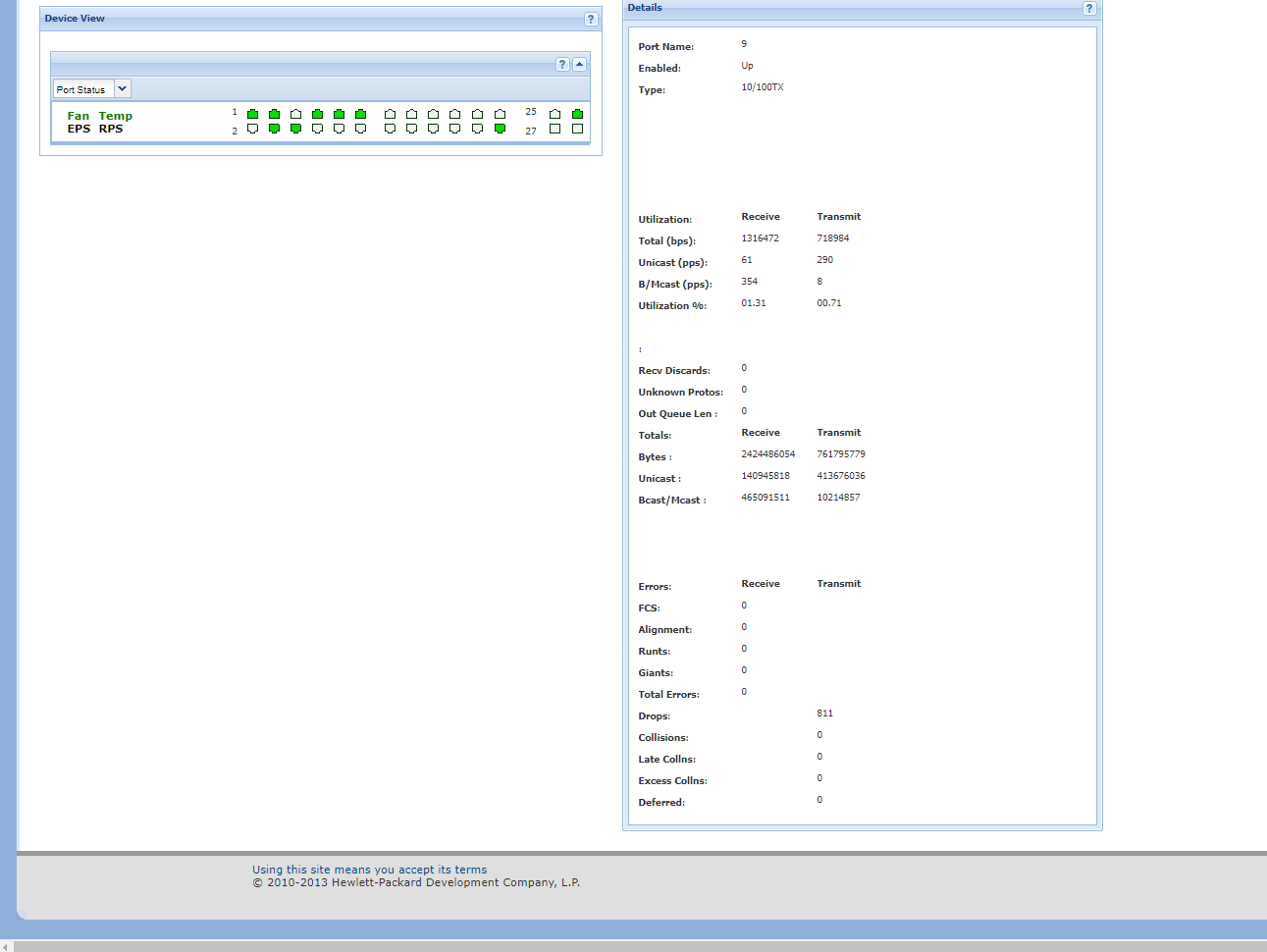Select port 23 icon in device view
Viewport: 1267px width, 952px height.
pyautogui.click(x=500, y=114)
